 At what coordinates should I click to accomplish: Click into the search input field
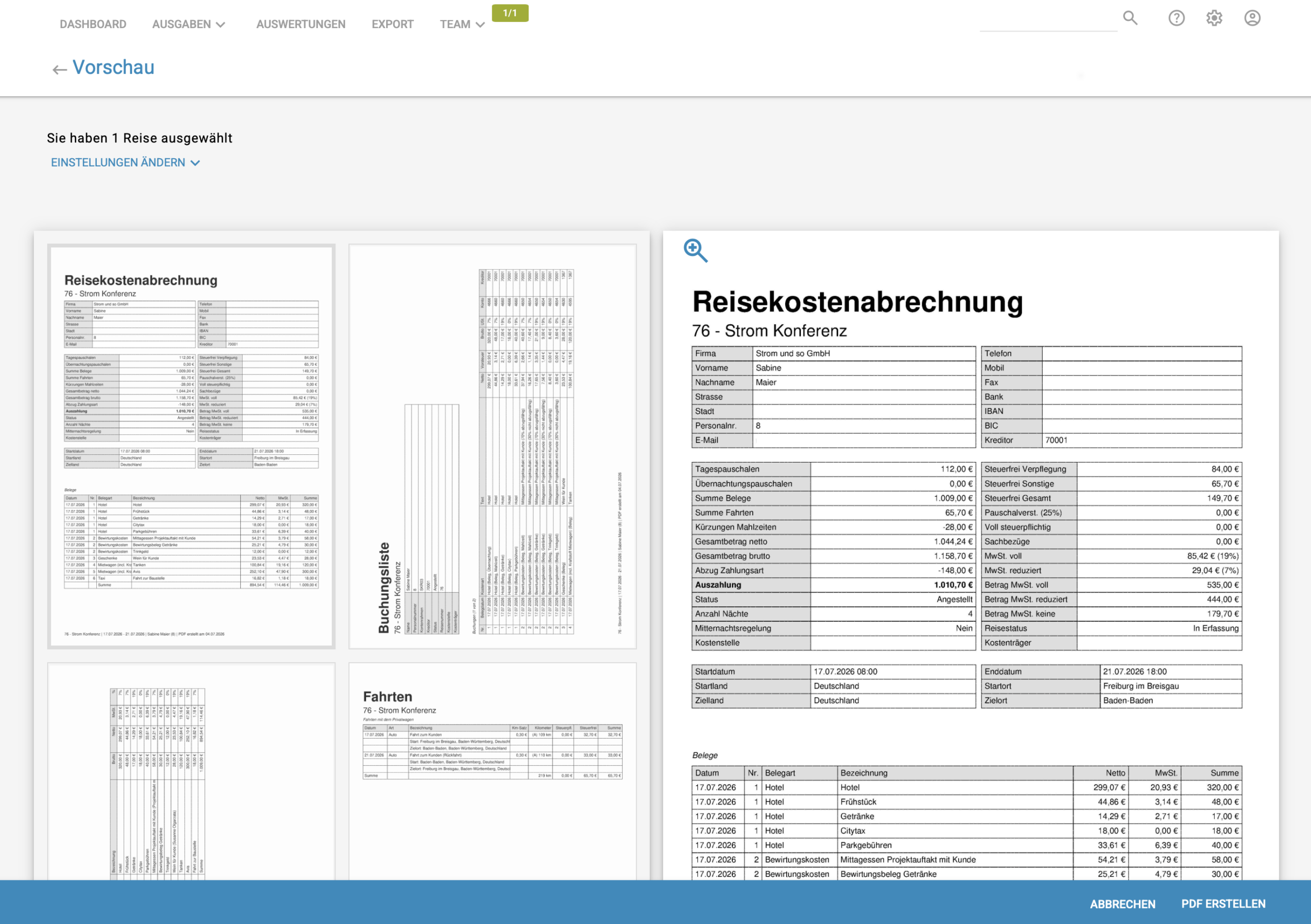(1048, 20)
